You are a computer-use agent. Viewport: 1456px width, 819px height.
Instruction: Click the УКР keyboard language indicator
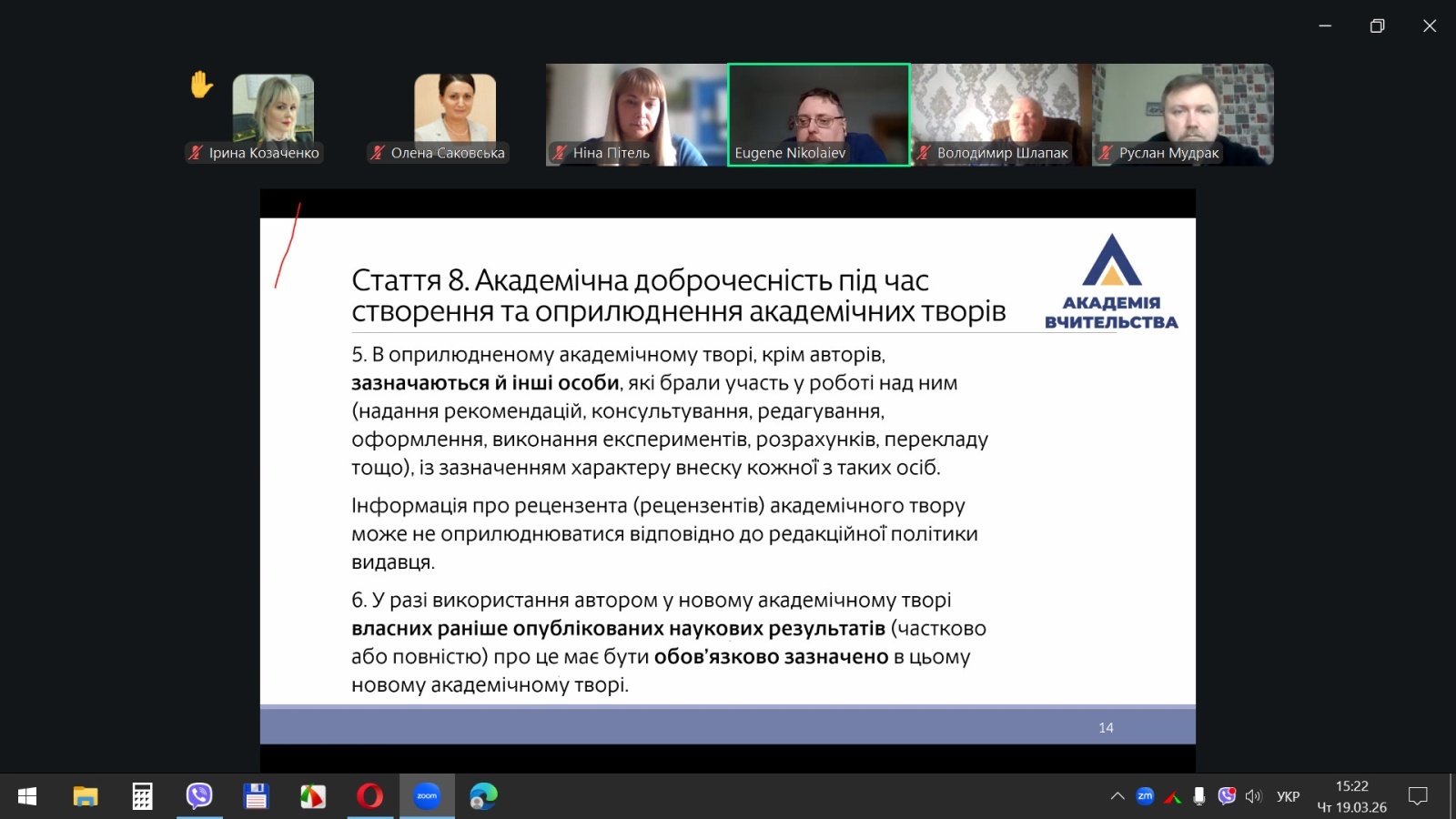(x=1288, y=796)
